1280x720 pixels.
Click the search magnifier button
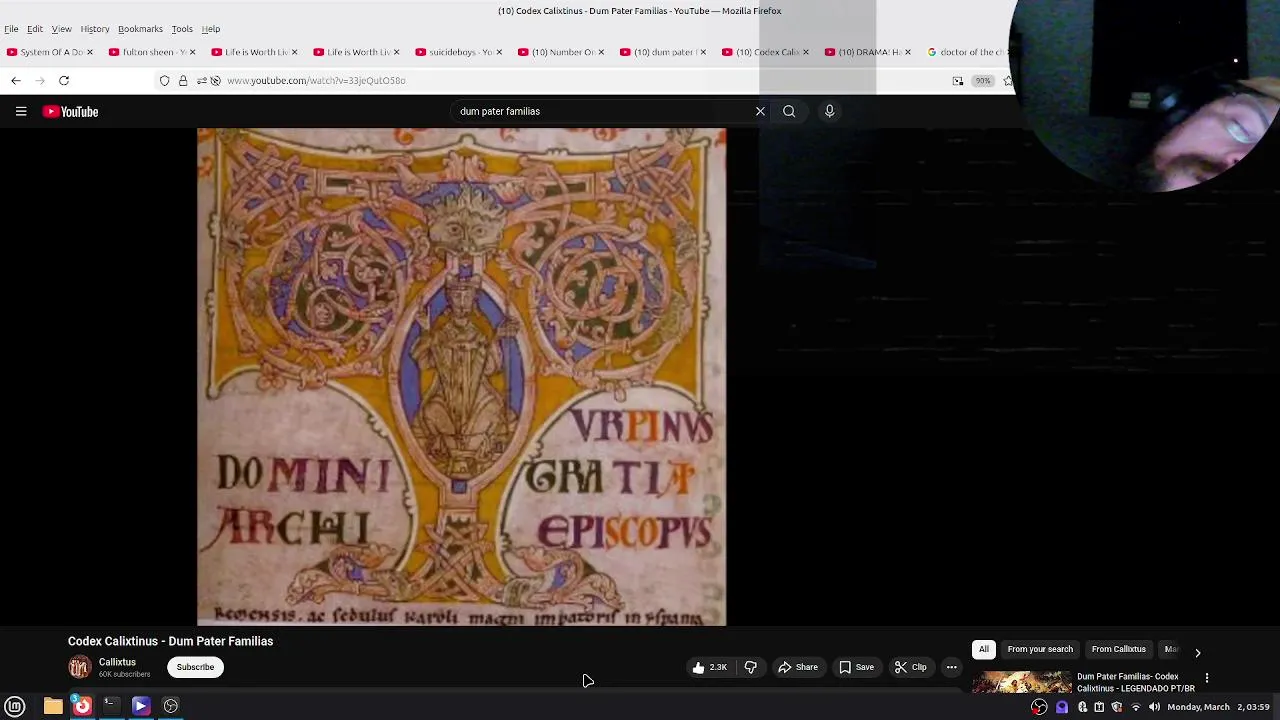[789, 111]
